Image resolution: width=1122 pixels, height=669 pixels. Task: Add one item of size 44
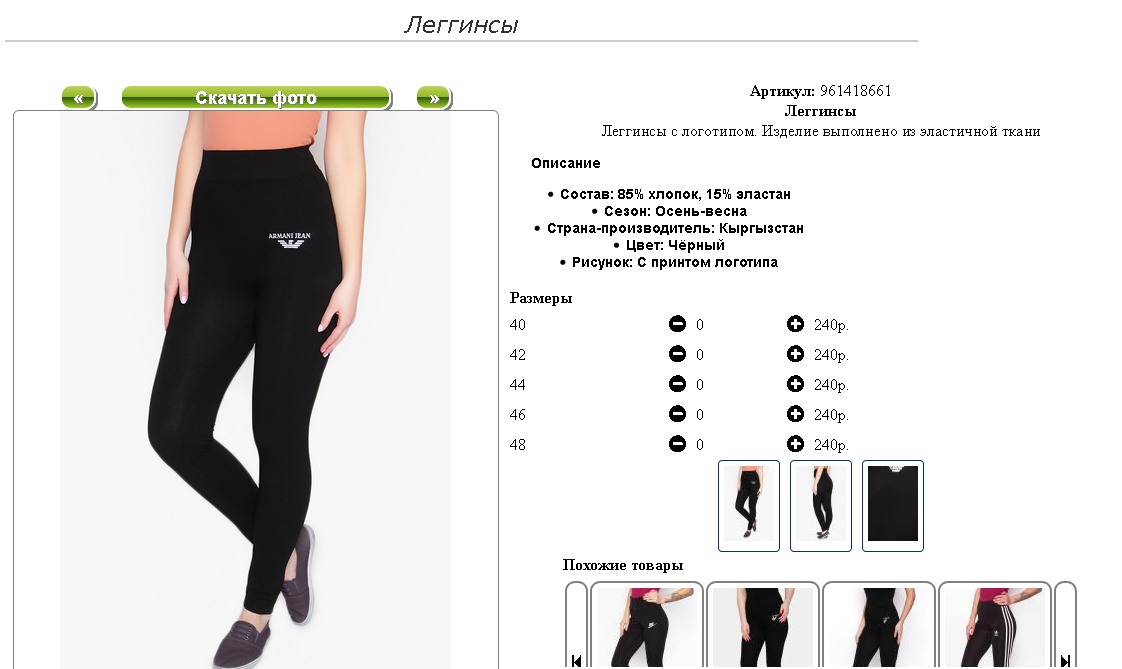pyautogui.click(x=795, y=384)
